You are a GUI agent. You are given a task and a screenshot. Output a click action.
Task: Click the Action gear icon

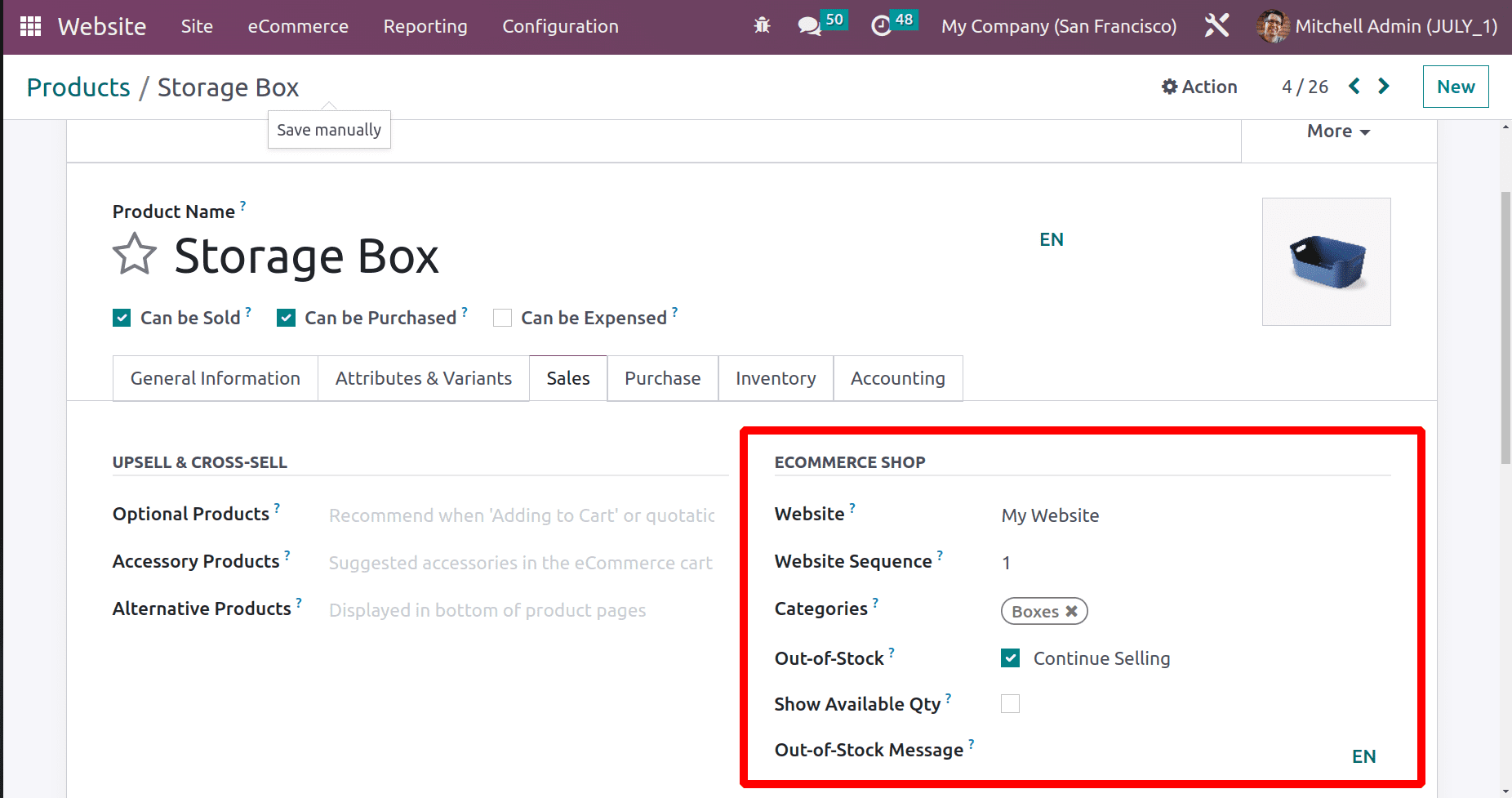1170,87
